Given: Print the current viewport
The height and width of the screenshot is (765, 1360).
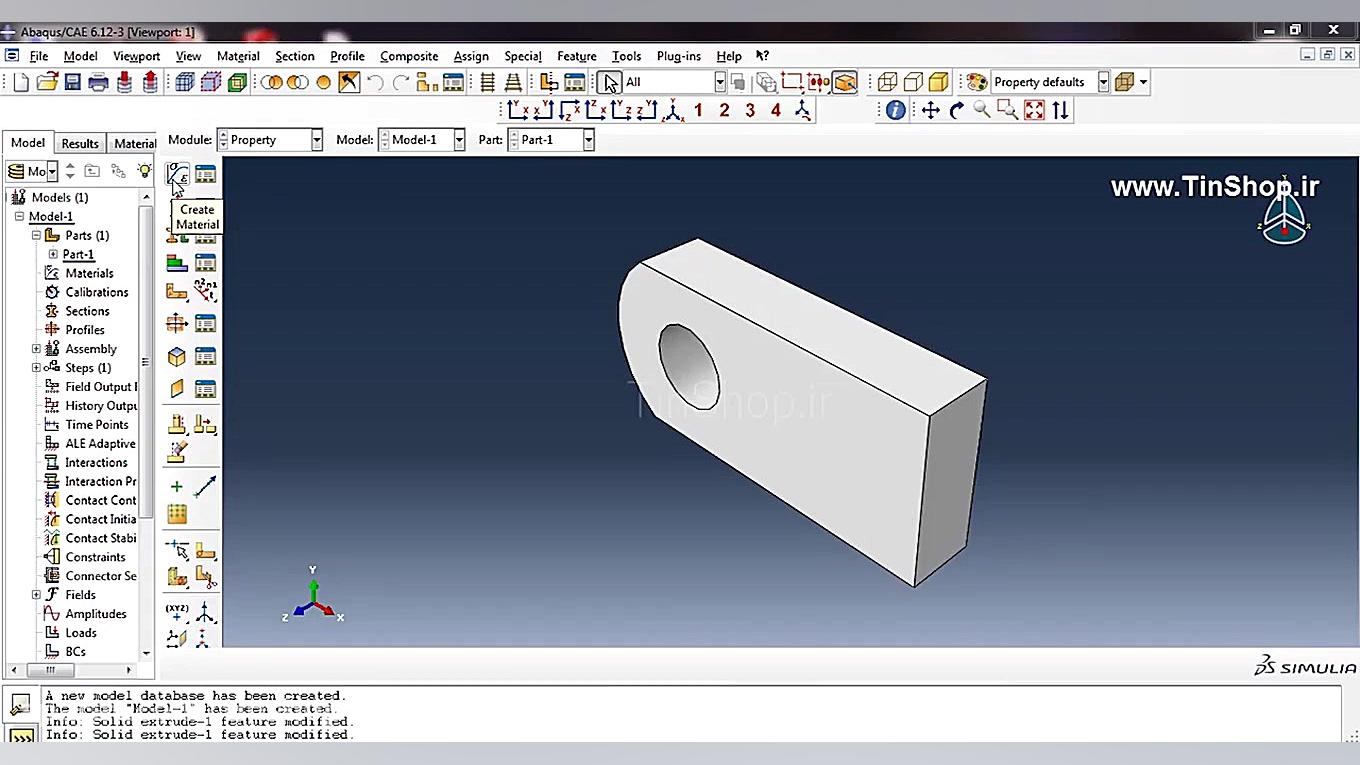Looking at the screenshot, I should (98, 83).
